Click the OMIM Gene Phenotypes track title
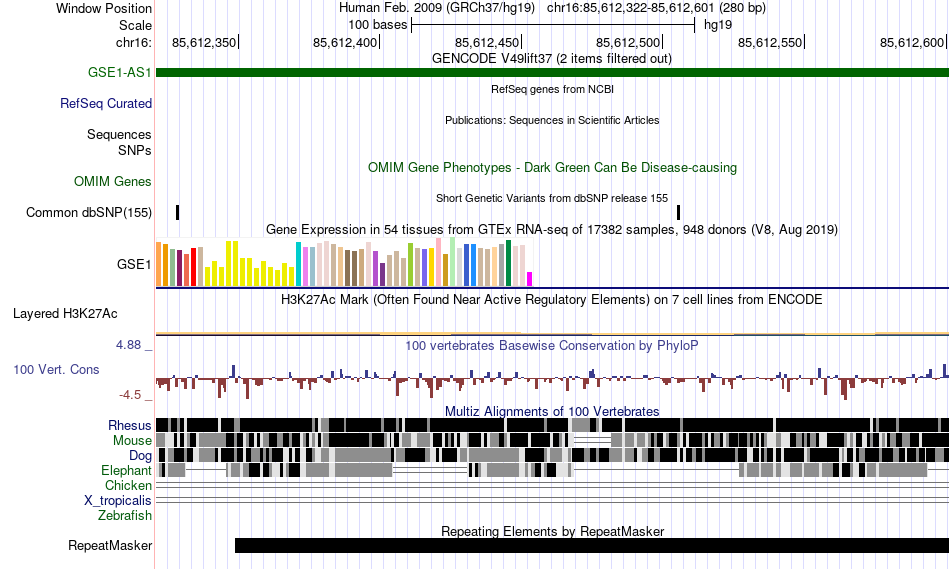Viewport: 950px width, 569px height. (553, 168)
